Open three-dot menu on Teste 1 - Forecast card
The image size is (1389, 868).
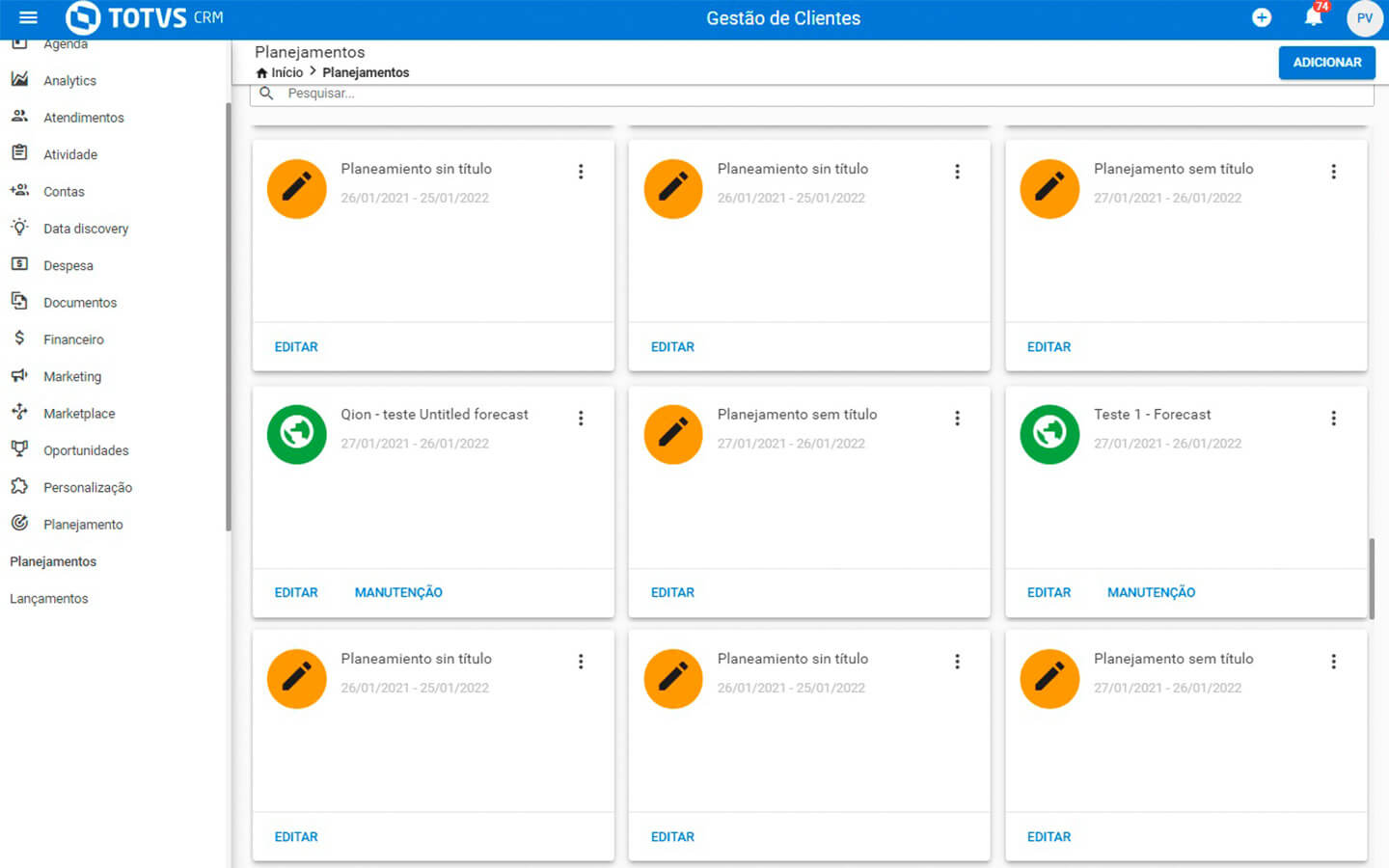point(1333,419)
